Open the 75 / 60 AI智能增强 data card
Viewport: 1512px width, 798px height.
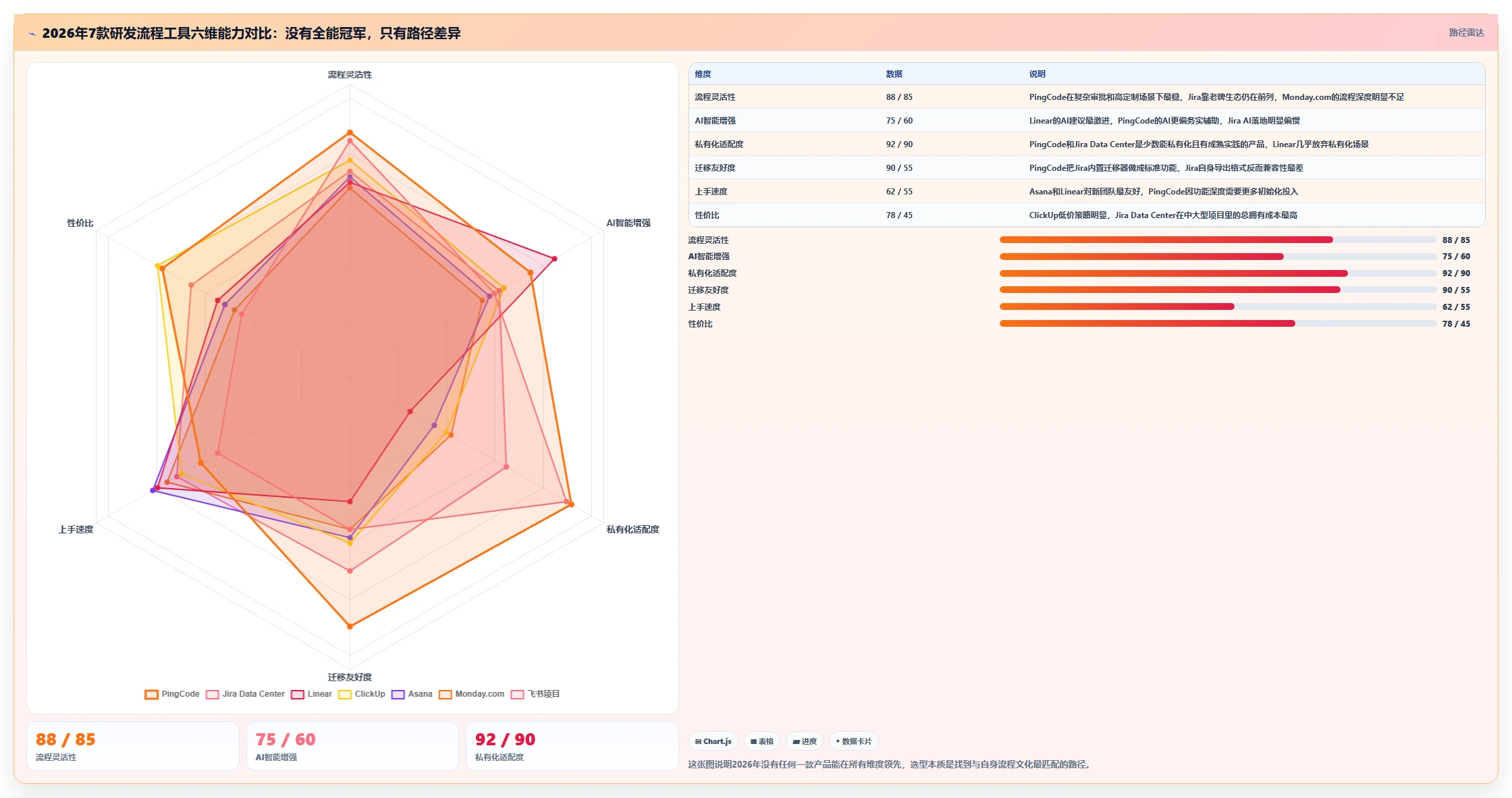[352, 746]
